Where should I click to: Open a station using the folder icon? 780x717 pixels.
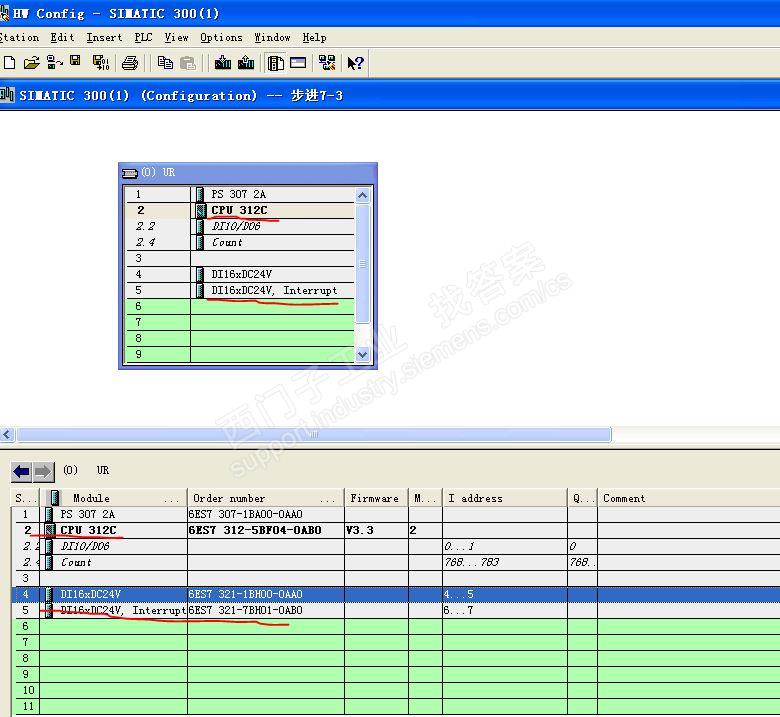(x=31, y=63)
